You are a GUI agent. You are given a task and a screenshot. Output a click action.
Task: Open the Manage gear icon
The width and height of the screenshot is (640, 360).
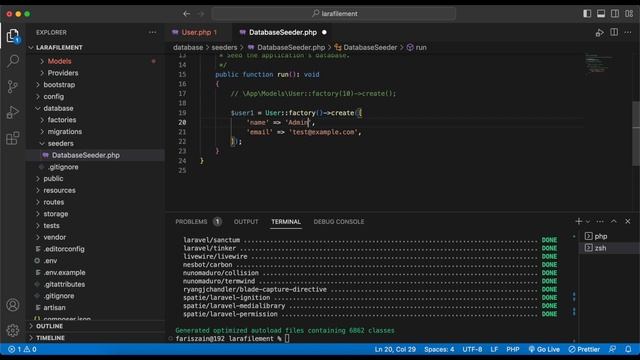point(13,330)
